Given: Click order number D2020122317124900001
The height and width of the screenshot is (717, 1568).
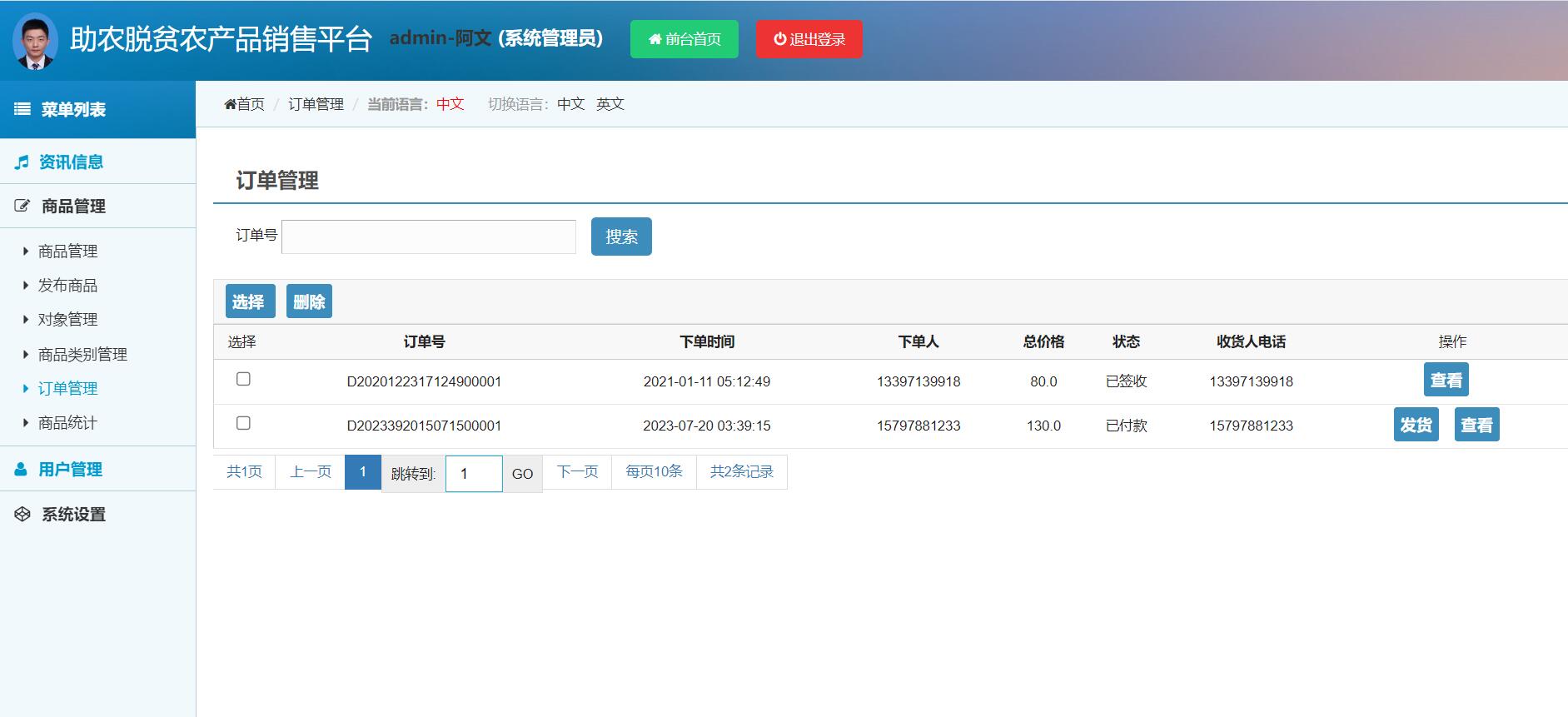Looking at the screenshot, I should coord(424,381).
